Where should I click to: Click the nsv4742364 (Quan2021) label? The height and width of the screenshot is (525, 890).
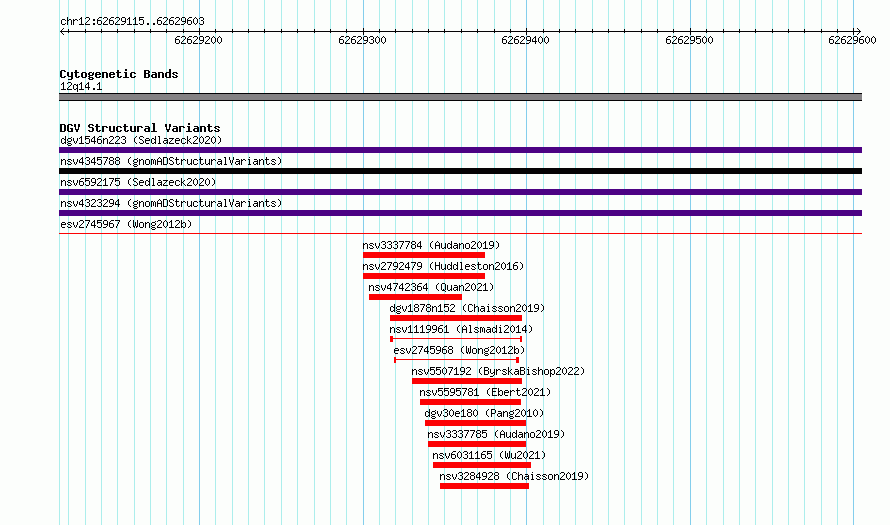(x=431, y=287)
